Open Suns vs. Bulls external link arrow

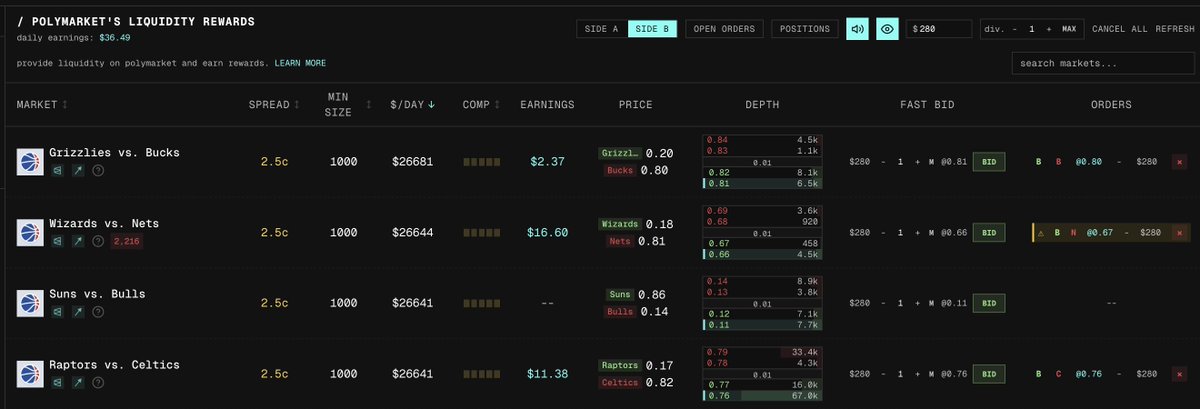77,312
